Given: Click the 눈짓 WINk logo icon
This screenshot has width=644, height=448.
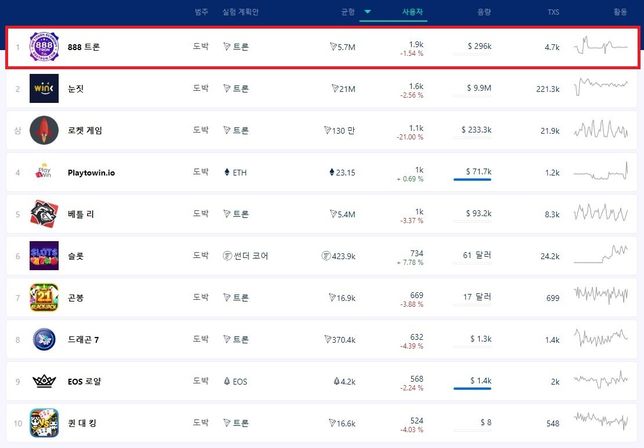Looking at the screenshot, I should [x=44, y=89].
